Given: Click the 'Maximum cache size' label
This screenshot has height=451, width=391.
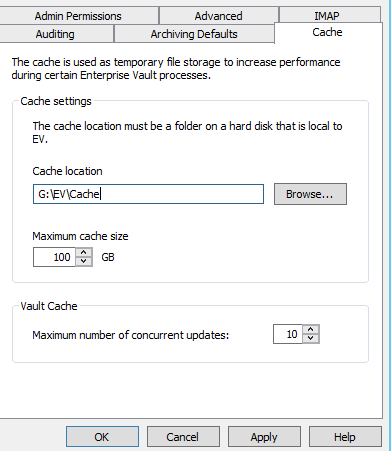Looking at the screenshot, I should click(x=80, y=236).
